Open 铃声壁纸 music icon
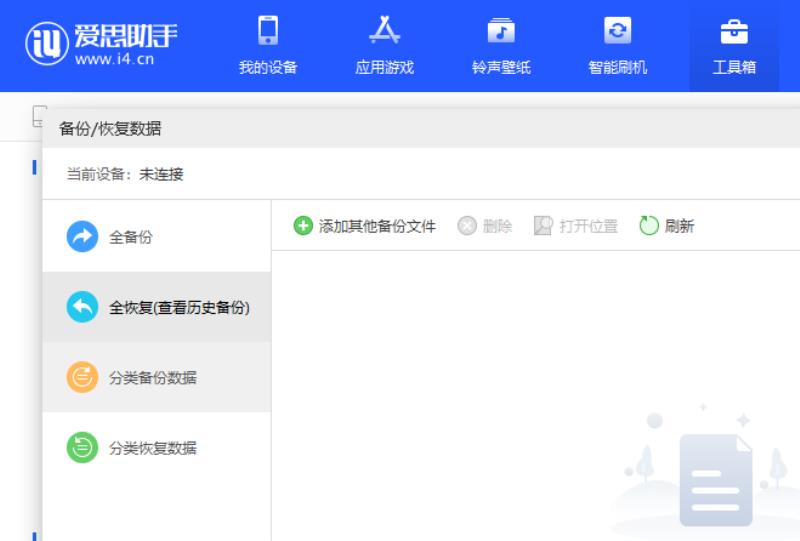 [x=501, y=31]
